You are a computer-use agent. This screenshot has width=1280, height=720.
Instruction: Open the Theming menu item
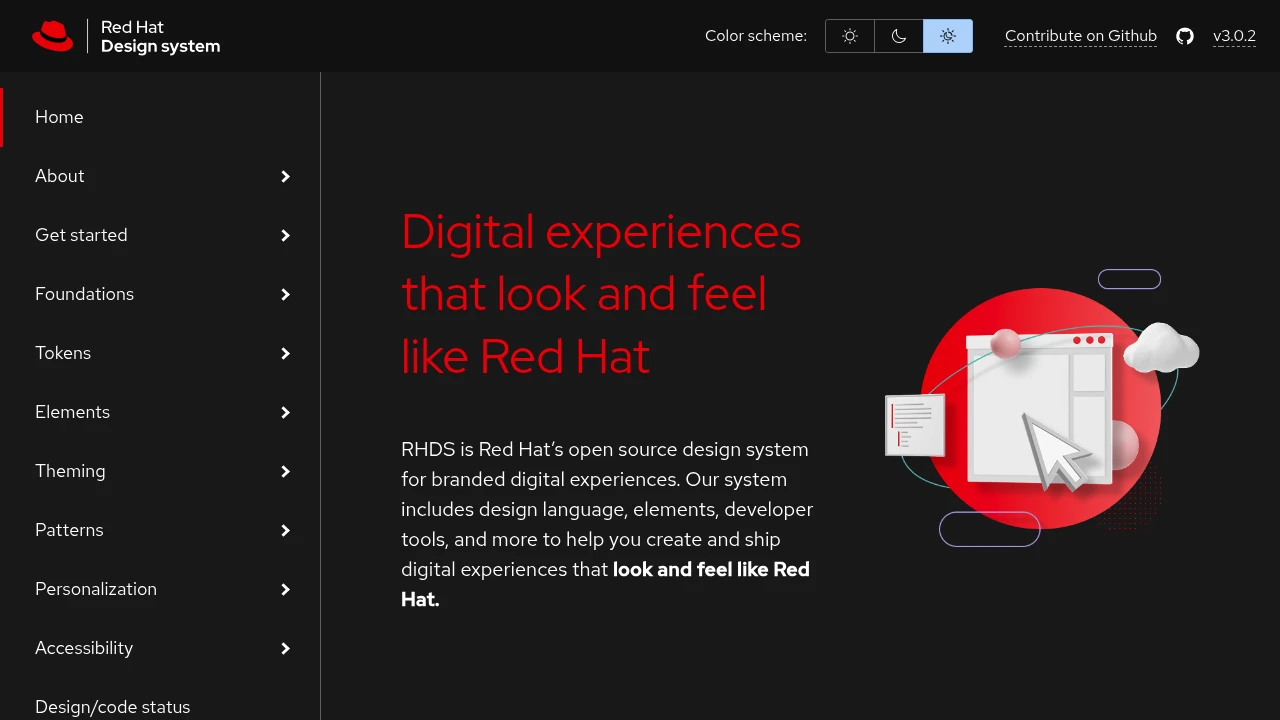(x=70, y=471)
